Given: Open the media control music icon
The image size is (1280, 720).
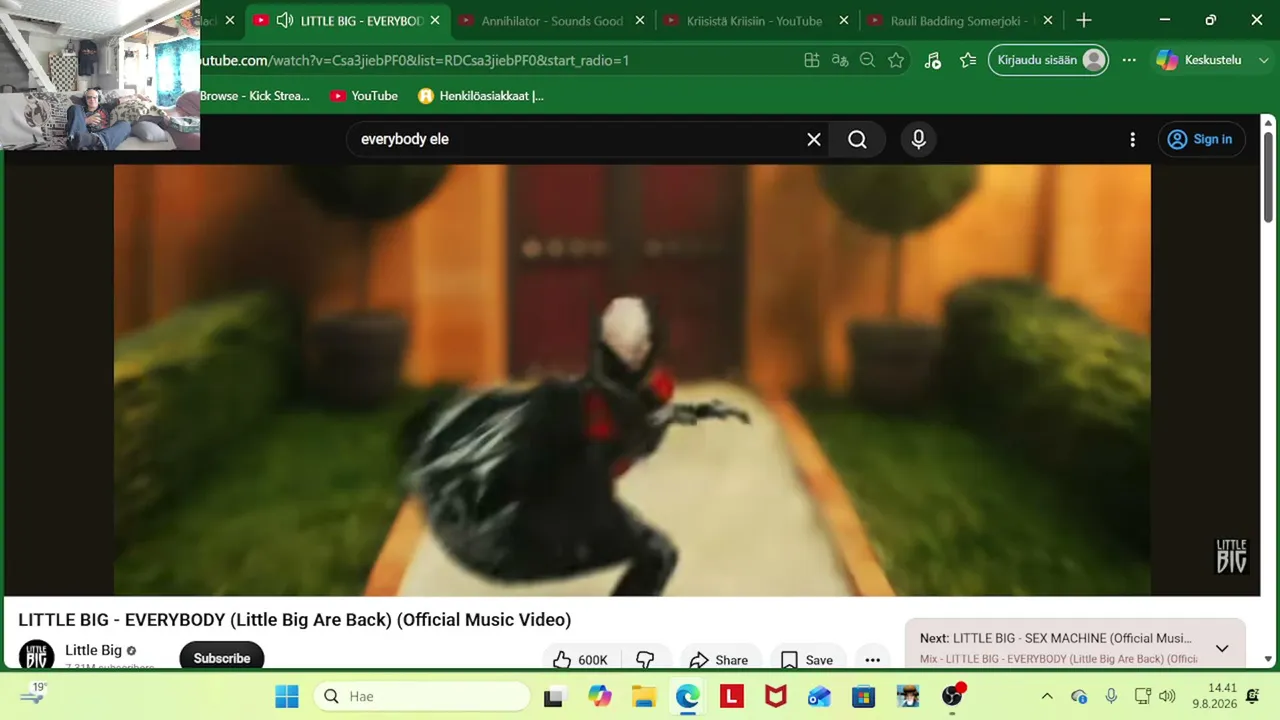Looking at the screenshot, I should coord(932,60).
